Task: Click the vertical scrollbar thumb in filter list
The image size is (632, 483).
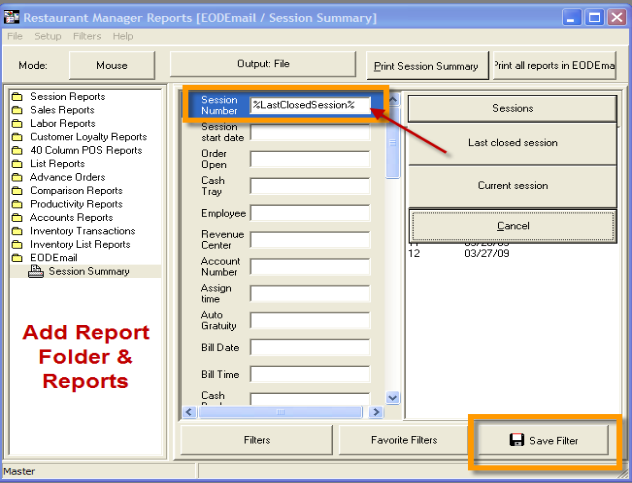Action: click(393, 142)
